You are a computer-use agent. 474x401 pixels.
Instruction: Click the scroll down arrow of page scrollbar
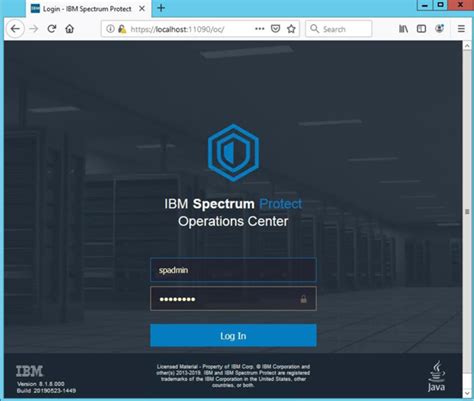(467, 392)
